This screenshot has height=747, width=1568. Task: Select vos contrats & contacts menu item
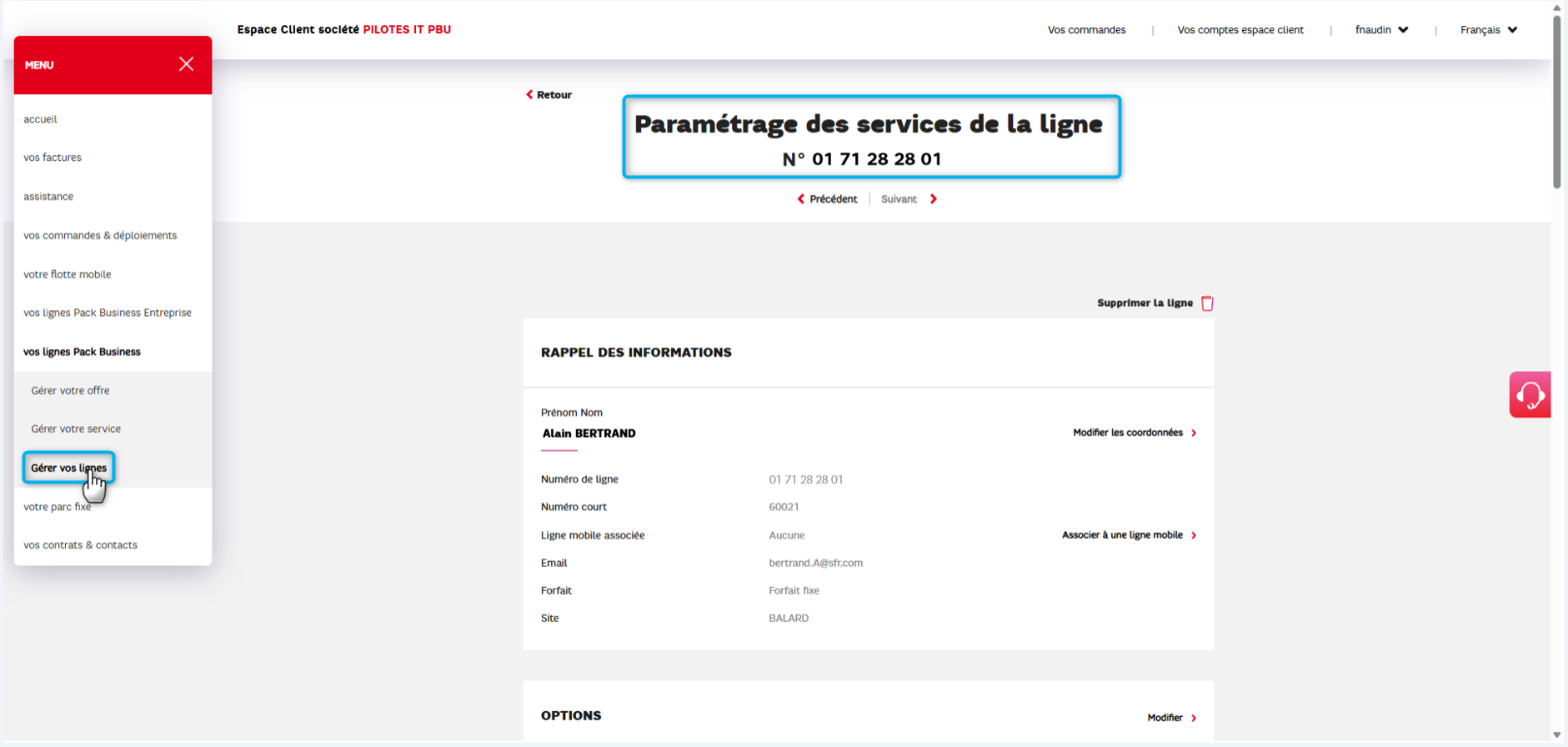80,545
